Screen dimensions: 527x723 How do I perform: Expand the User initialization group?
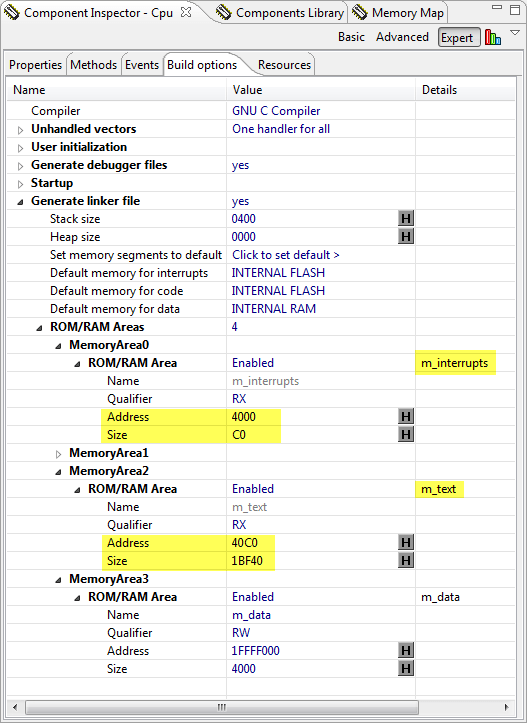(x=20, y=148)
